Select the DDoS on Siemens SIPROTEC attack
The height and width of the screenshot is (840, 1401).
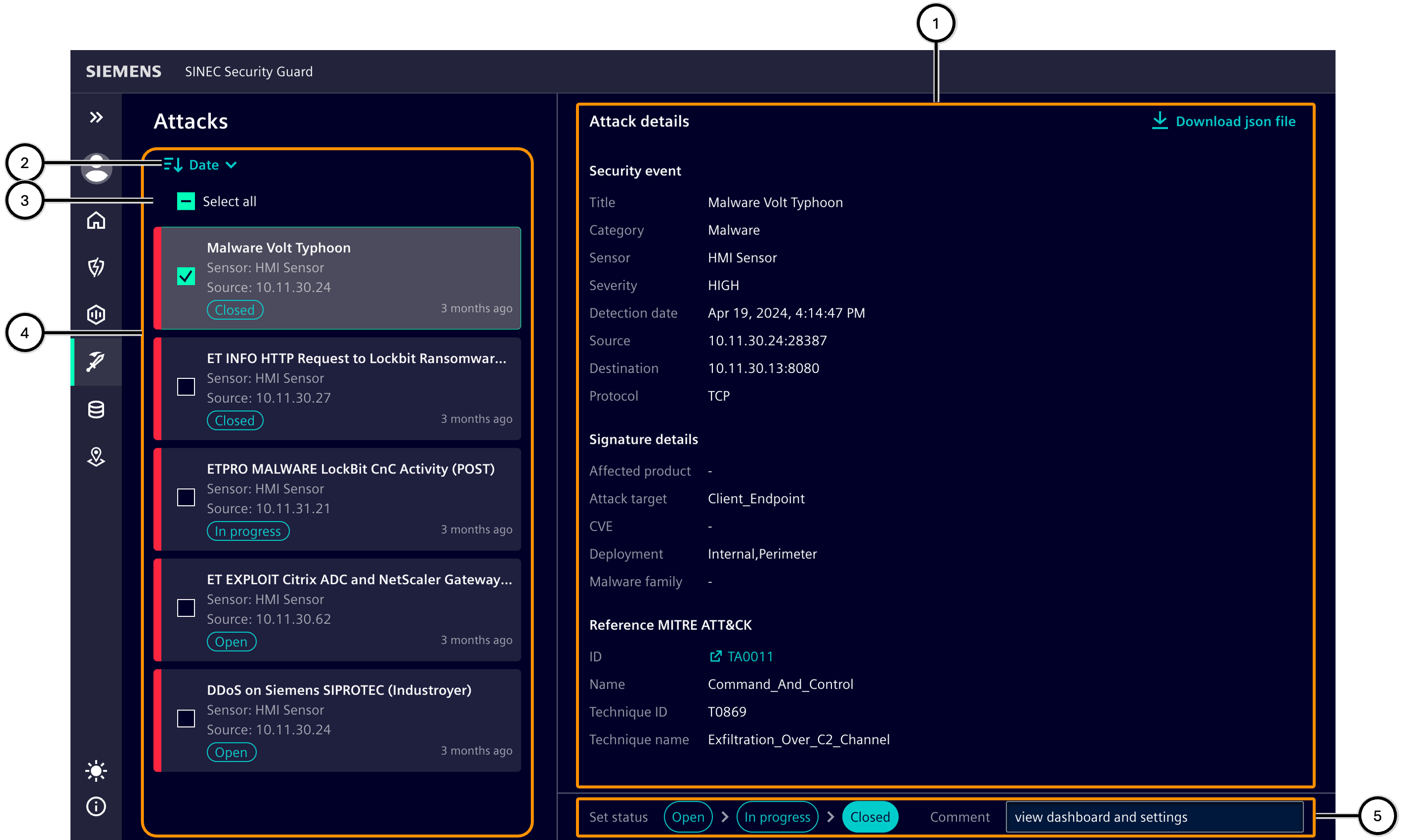click(x=337, y=720)
